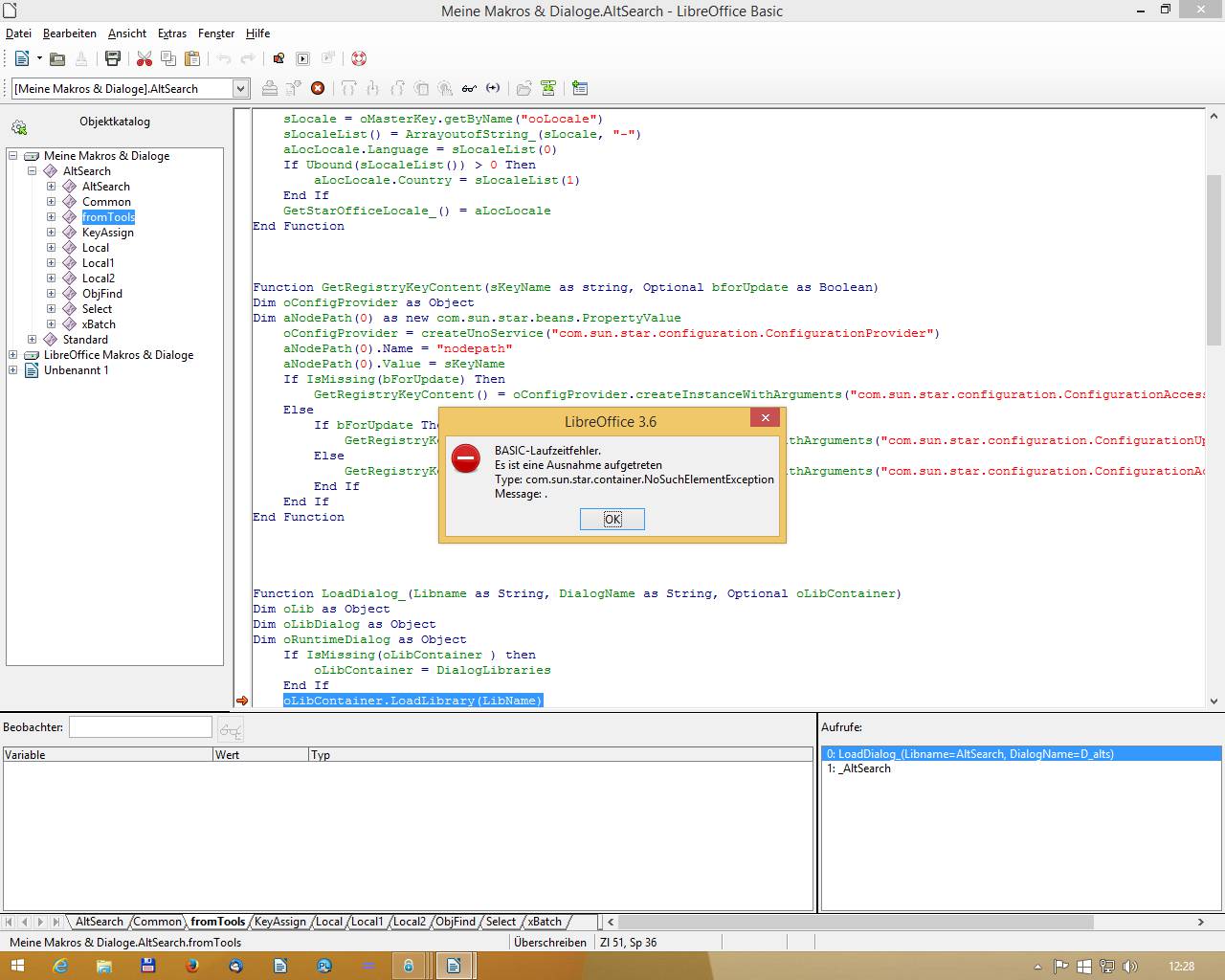The image size is (1225, 980).
Task: Expand the Unbenannt 1 document node
Action: [13, 370]
